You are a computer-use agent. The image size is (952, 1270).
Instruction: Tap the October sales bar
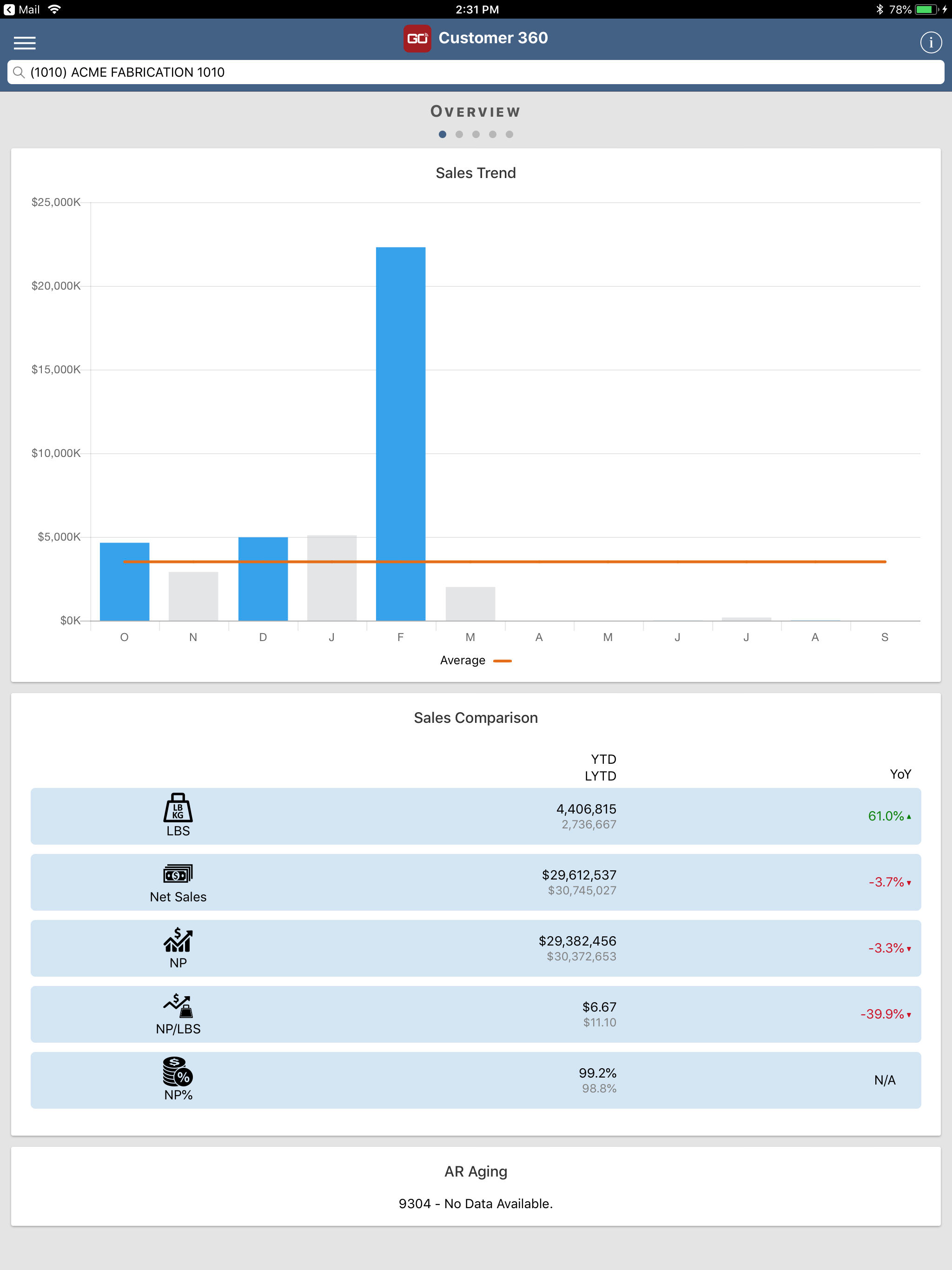(x=125, y=582)
